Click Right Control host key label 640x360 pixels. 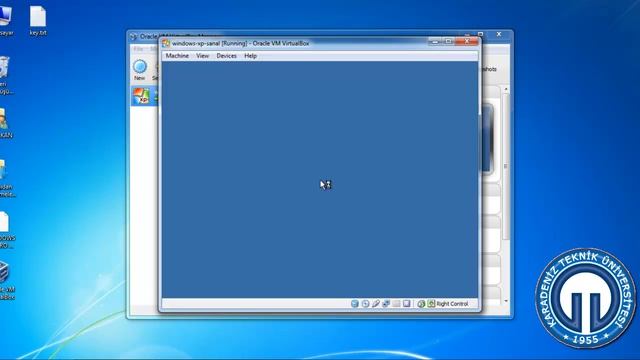[x=452, y=304]
